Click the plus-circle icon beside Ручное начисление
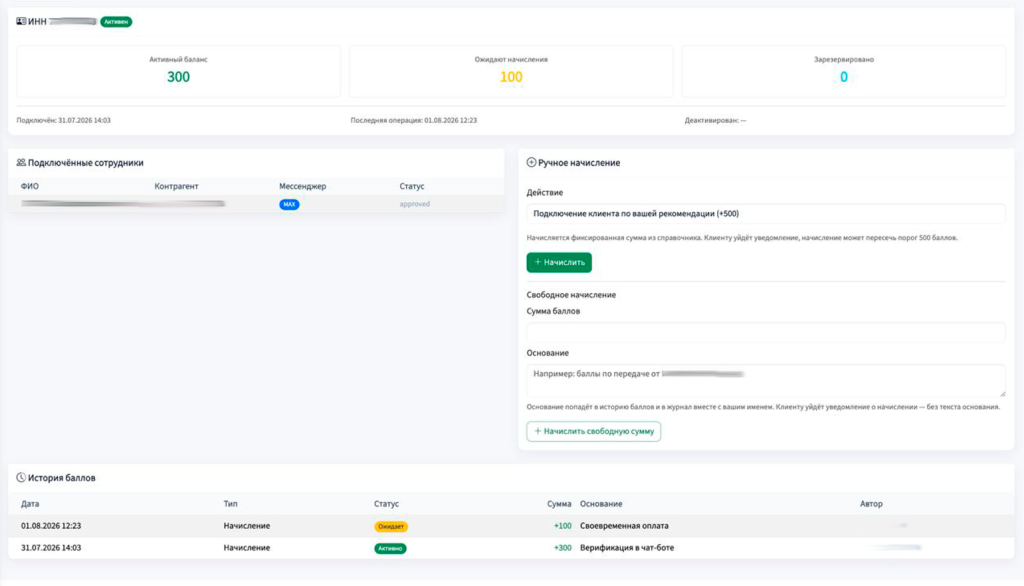The height and width of the screenshot is (586, 1024). pyautogui.click(x=531, y=163)
